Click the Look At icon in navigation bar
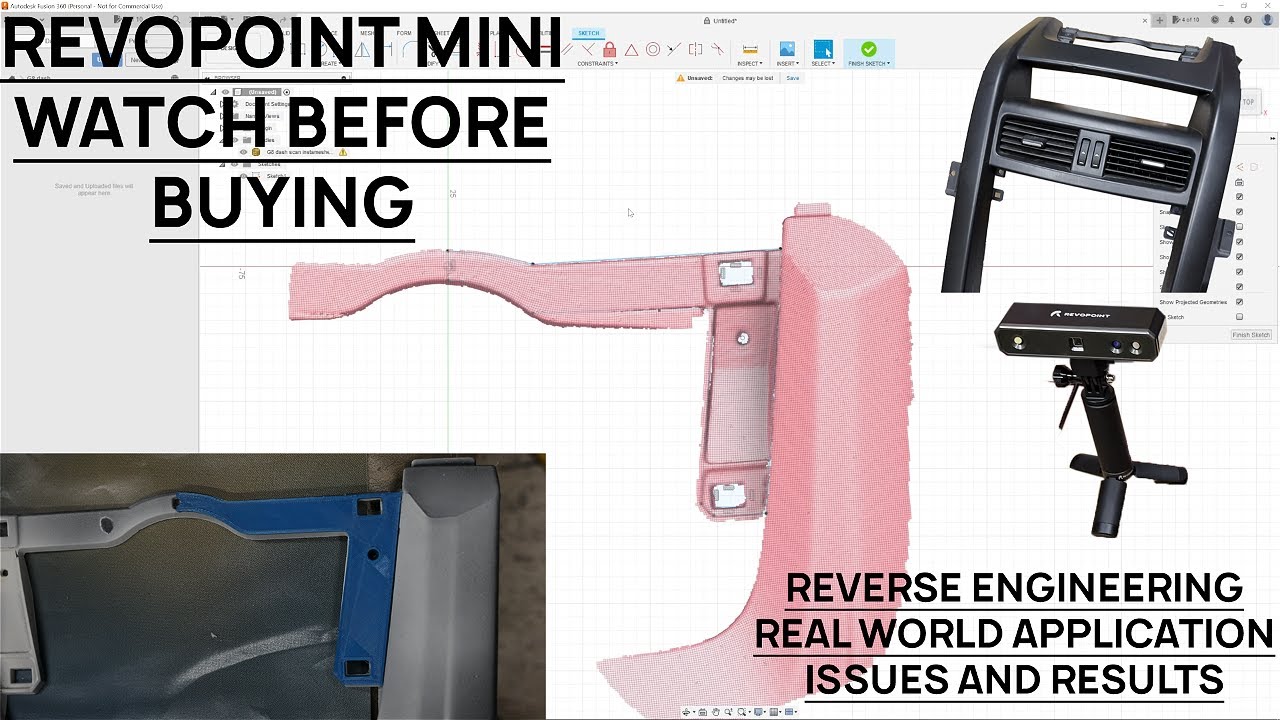Screen dimensions: 1280x720 click(703, 712)
